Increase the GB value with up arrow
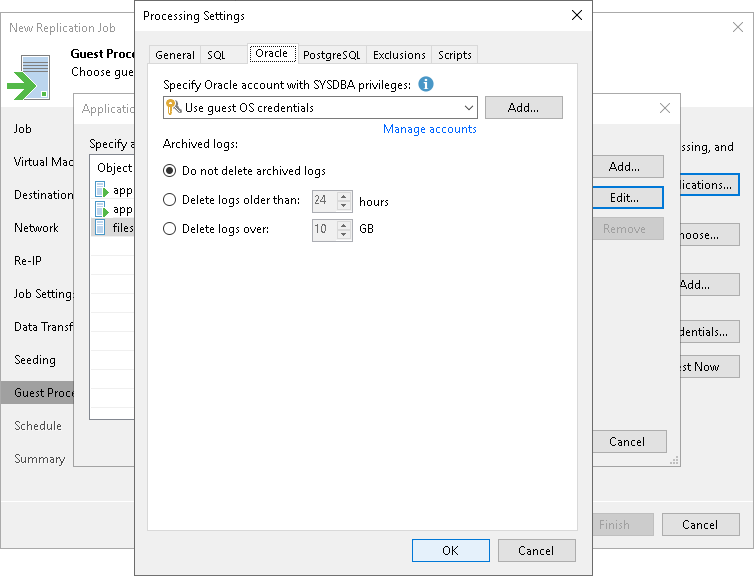Viewport: 754px width, 576px height. click(x=343, y=225)
